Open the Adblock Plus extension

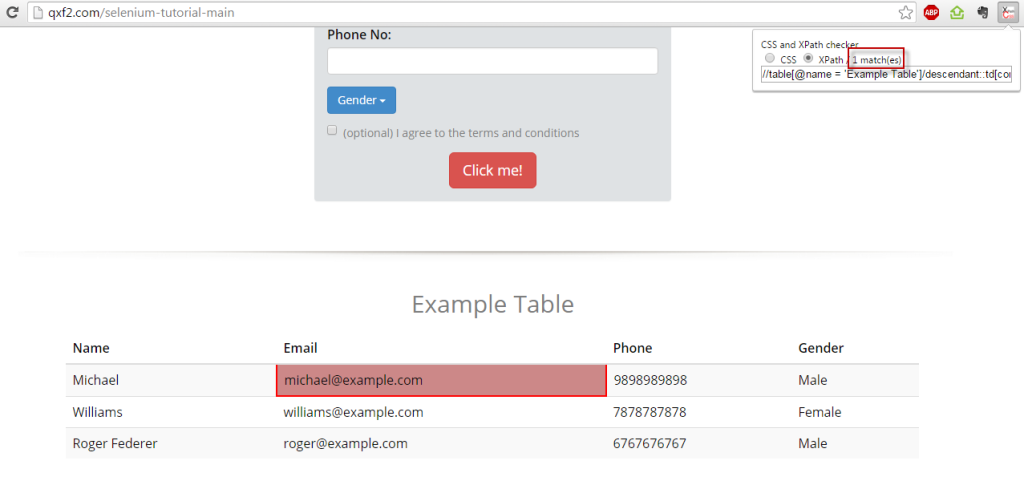click(x=931, y=13)
